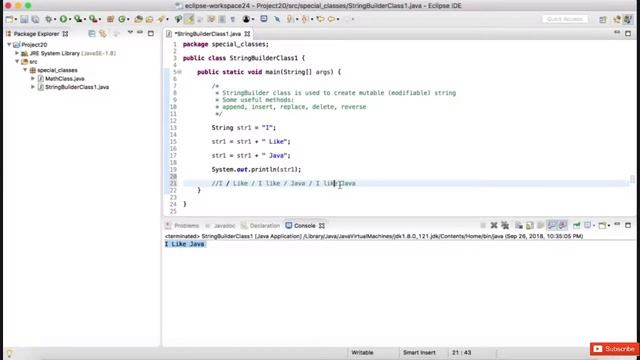Switch to the Java perspective icon

point(628,19)
